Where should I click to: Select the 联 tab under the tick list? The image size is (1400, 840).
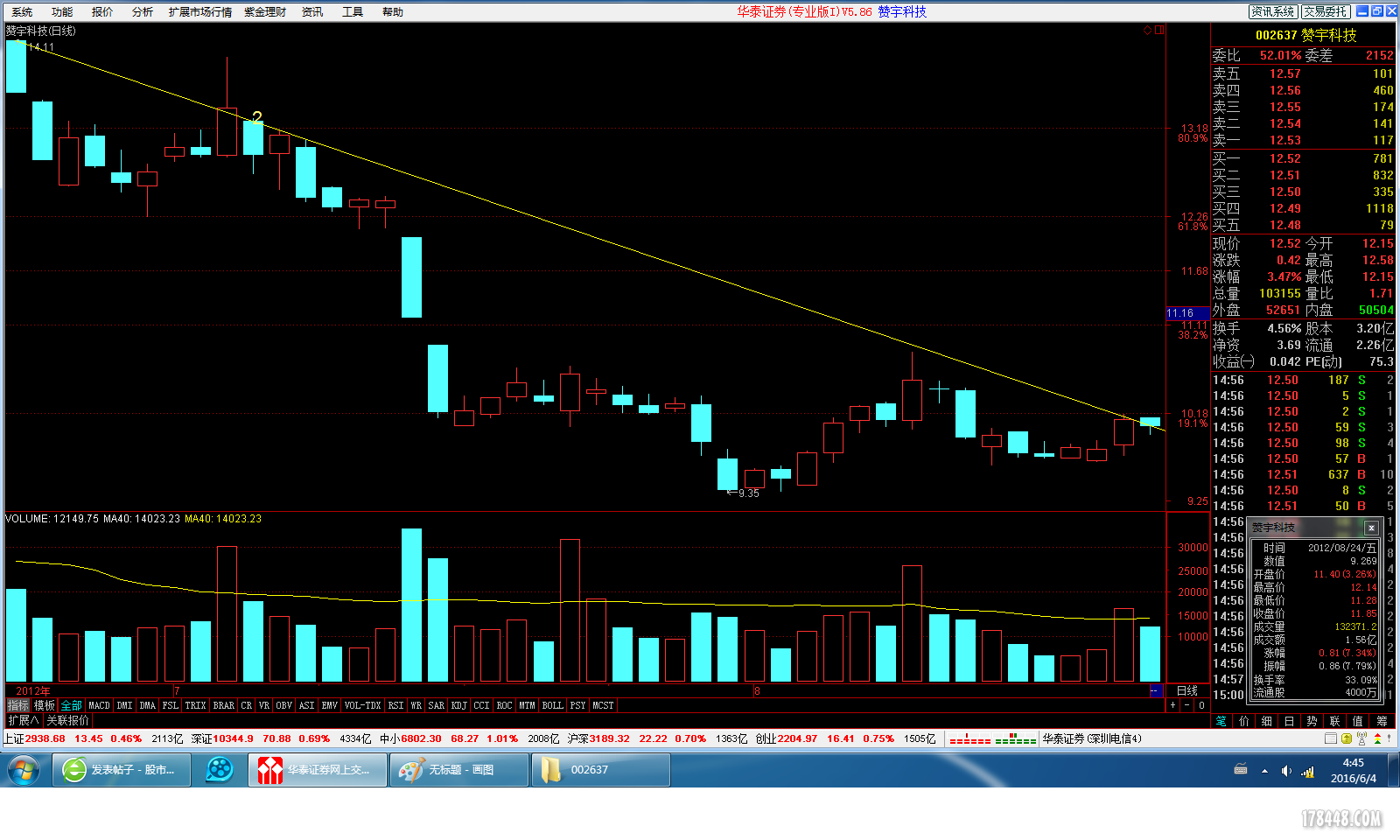click(x=1334, y=721)
